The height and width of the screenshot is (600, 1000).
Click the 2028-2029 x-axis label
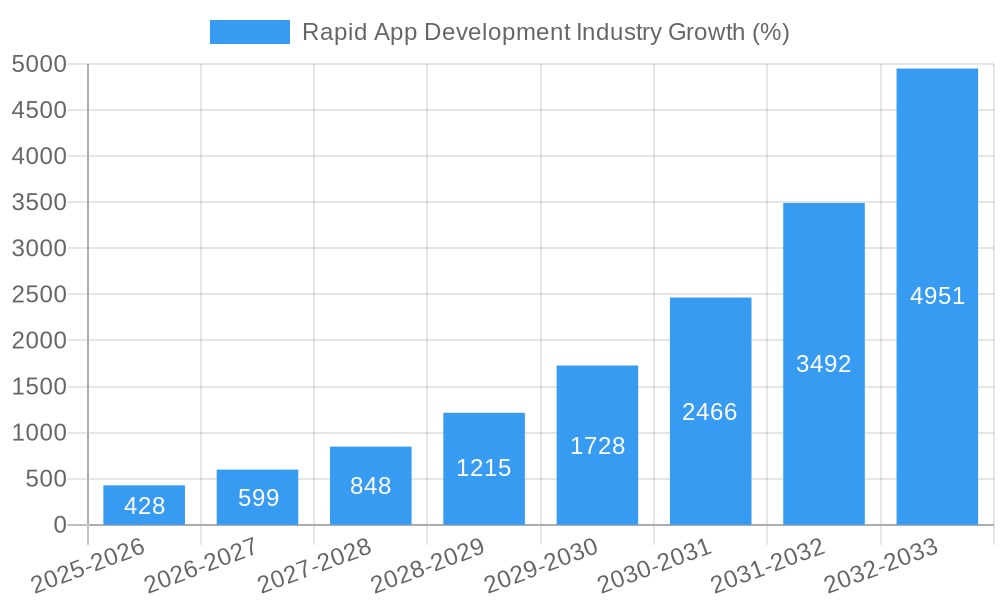[428, 565]
